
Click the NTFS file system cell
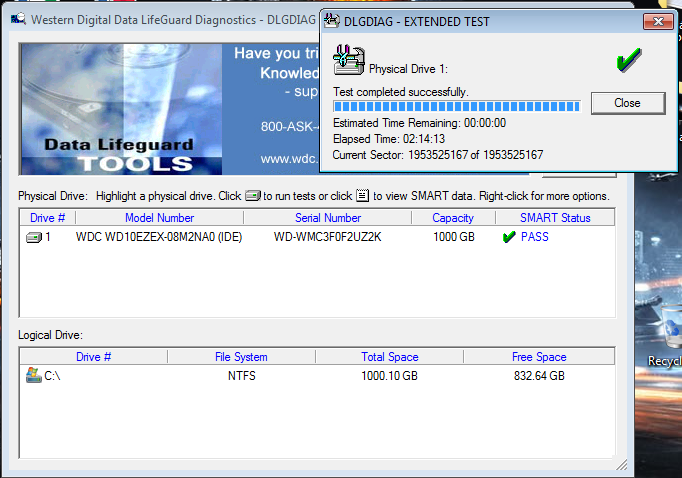(x=241, y=376)
